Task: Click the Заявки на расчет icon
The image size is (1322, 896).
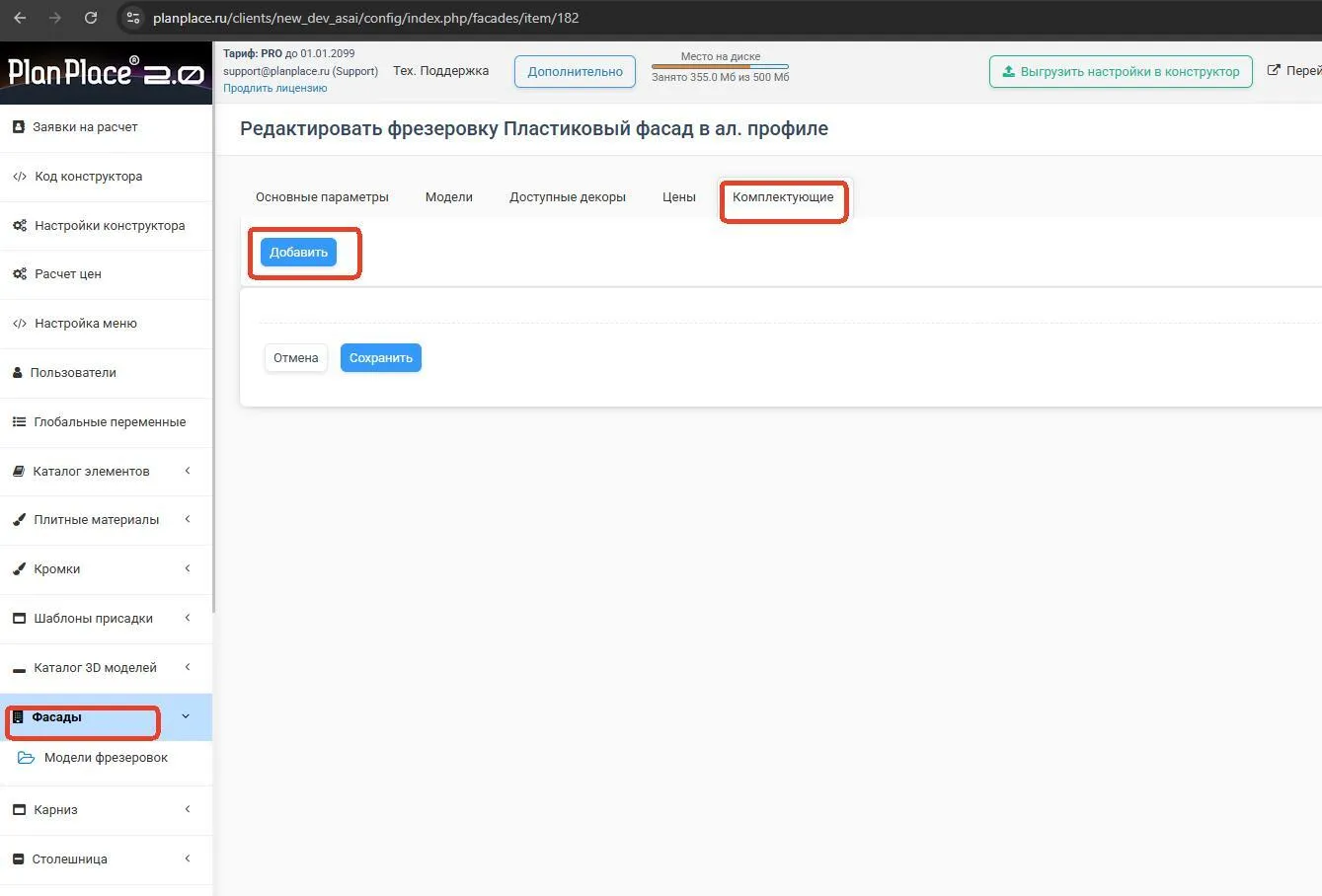Action: 19,126
